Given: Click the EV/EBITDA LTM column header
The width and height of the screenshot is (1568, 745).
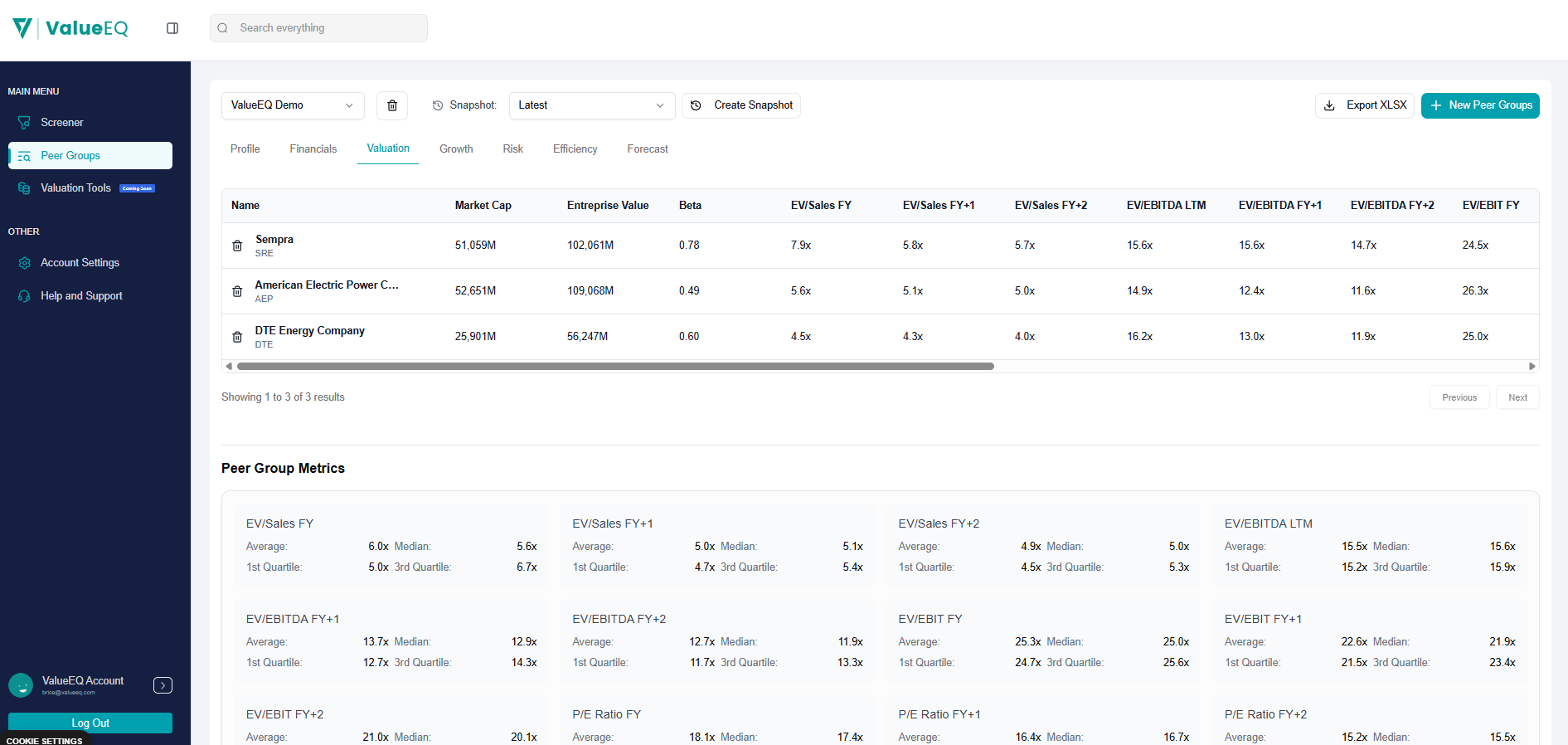Looking at the screenshot, I should click(x=1166, y=206).
